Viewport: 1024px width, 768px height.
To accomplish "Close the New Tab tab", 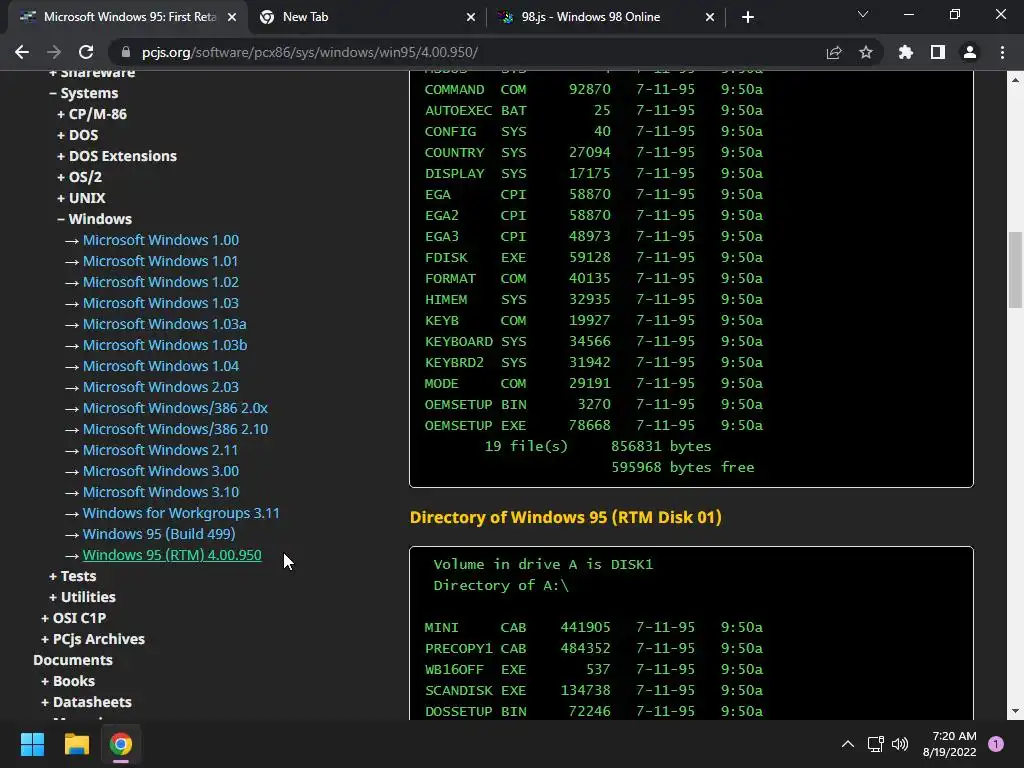I will [471, 17].
